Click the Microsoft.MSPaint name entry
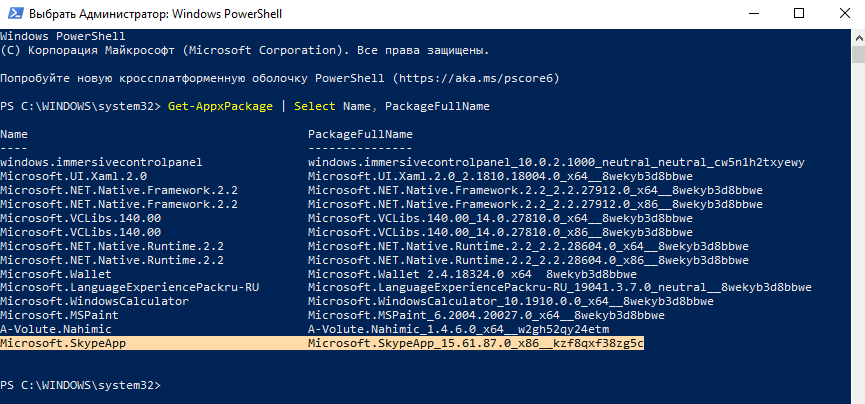The image size is (865, 404). 59,316
